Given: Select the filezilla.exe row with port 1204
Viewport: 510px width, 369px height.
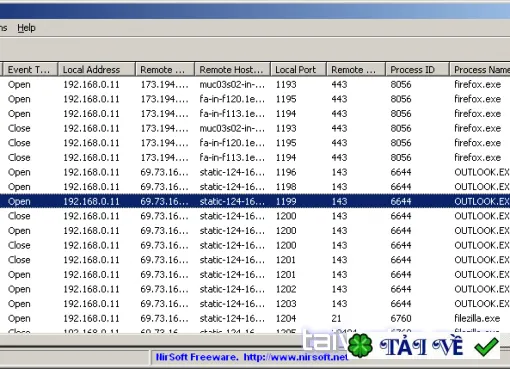Looking at the screenshot, I should [255, 319].
